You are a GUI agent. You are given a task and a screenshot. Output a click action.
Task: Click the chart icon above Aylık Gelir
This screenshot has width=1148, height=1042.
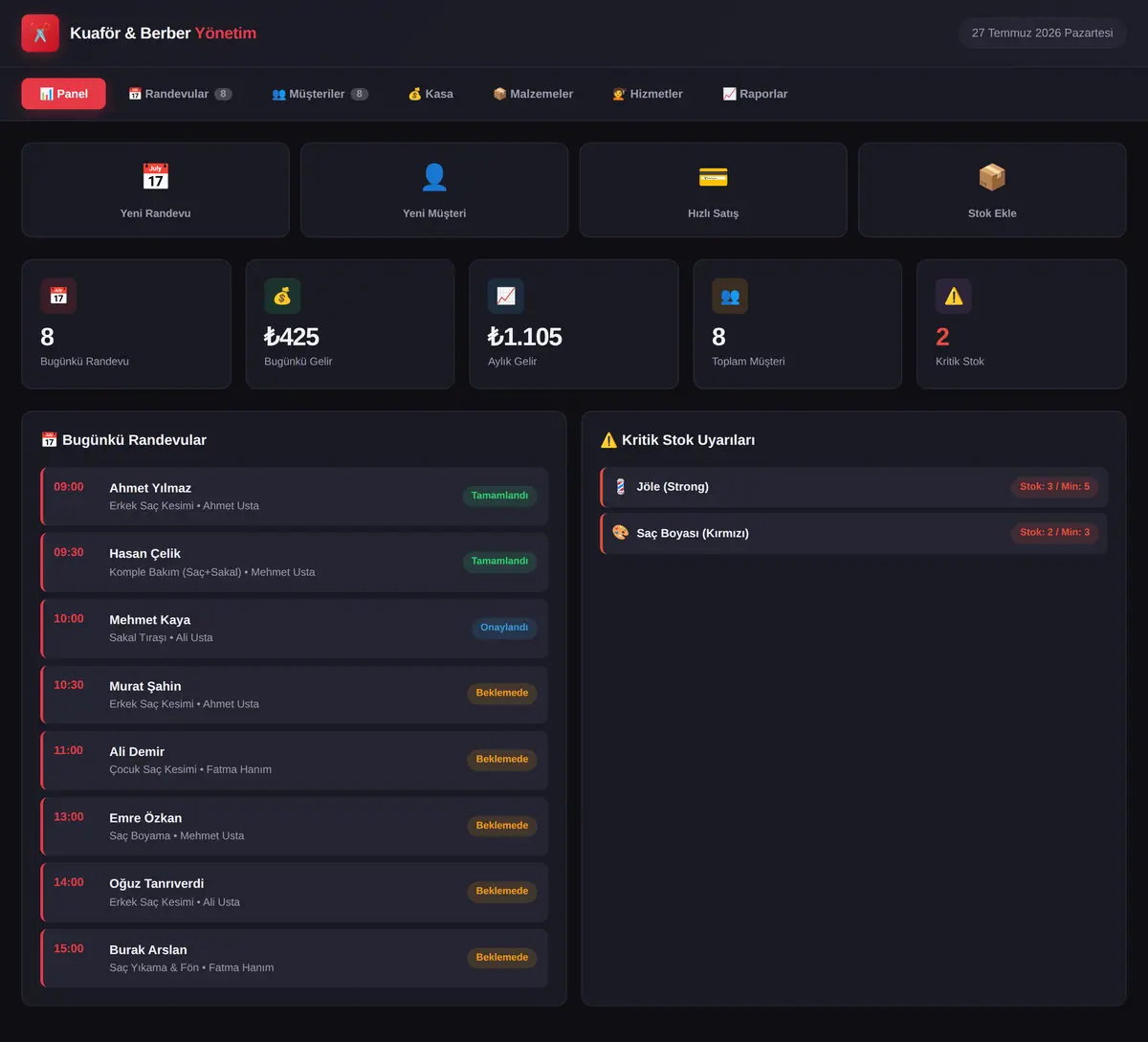pos(506,296)
